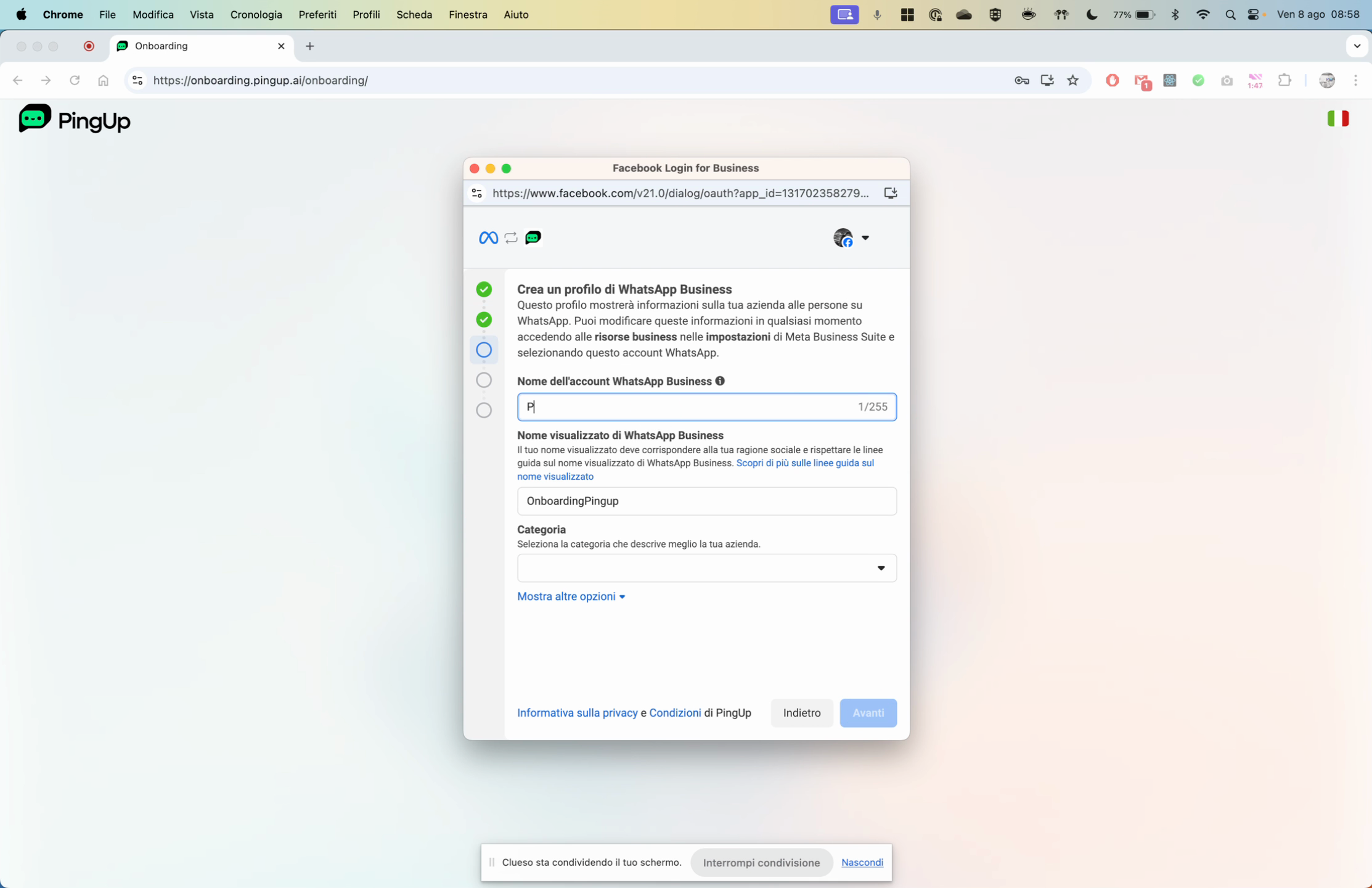Image resolution: width=1372 pixels, height=888 pixels.
Task: Click the recording indicator in the tab strip
Action: (x=89, y=46)
